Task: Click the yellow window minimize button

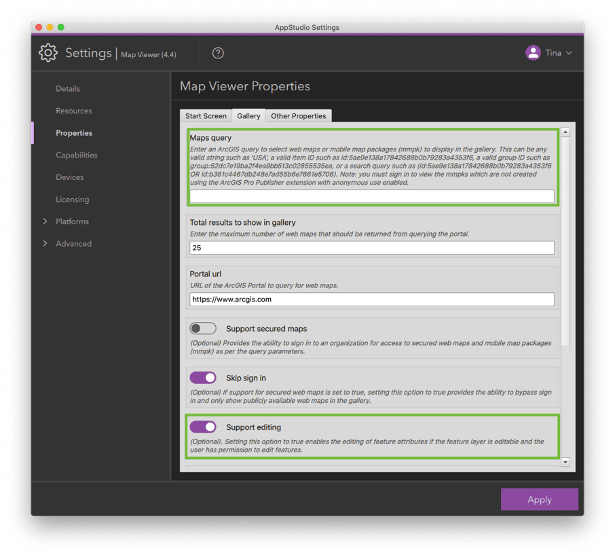Action: 50,27
